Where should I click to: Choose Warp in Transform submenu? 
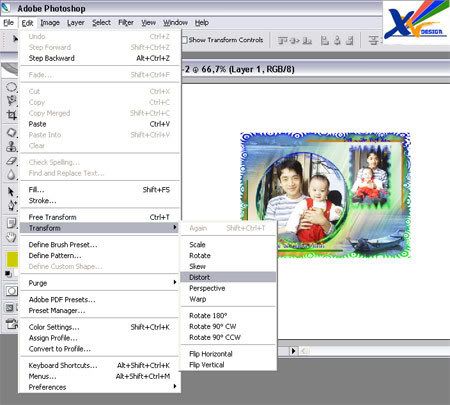[228, 299]
